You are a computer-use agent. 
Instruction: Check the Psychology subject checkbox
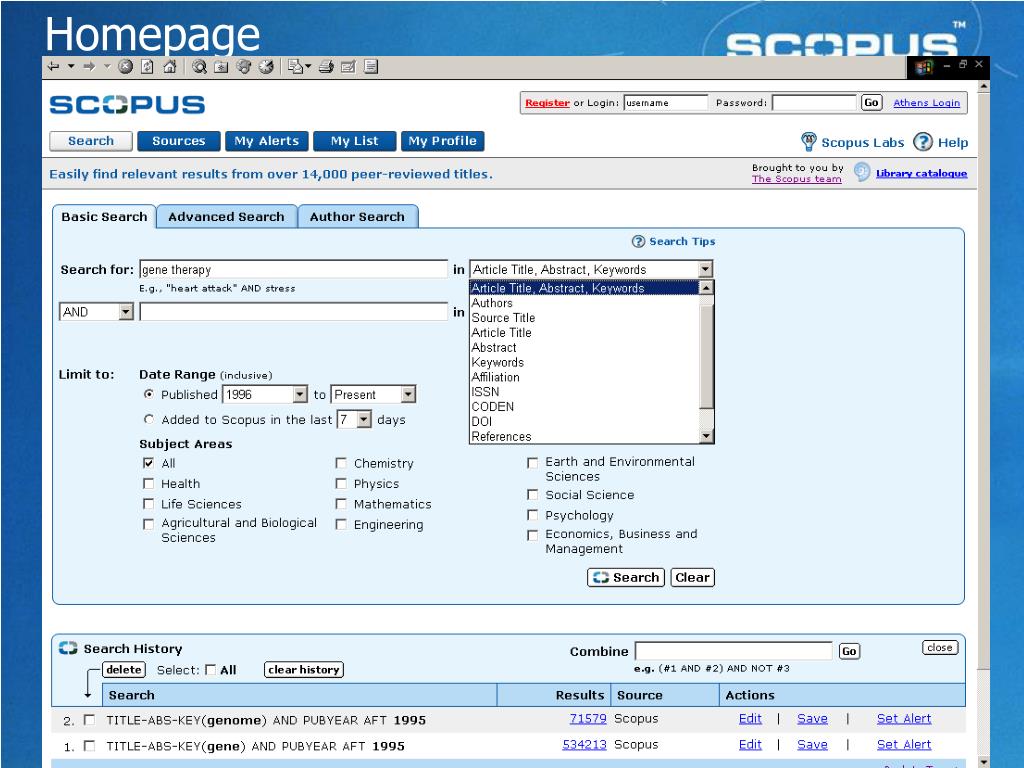532,515
